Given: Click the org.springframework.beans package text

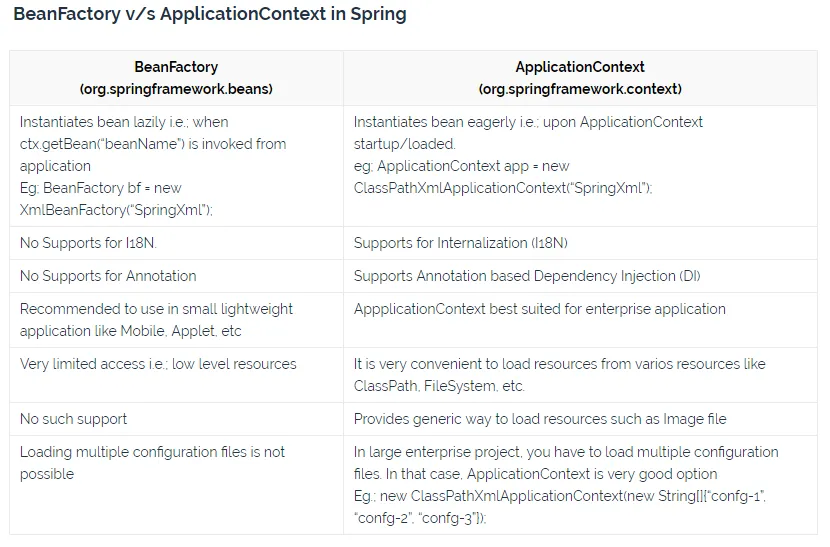Looking at the screenshot, I should point(176,89).
